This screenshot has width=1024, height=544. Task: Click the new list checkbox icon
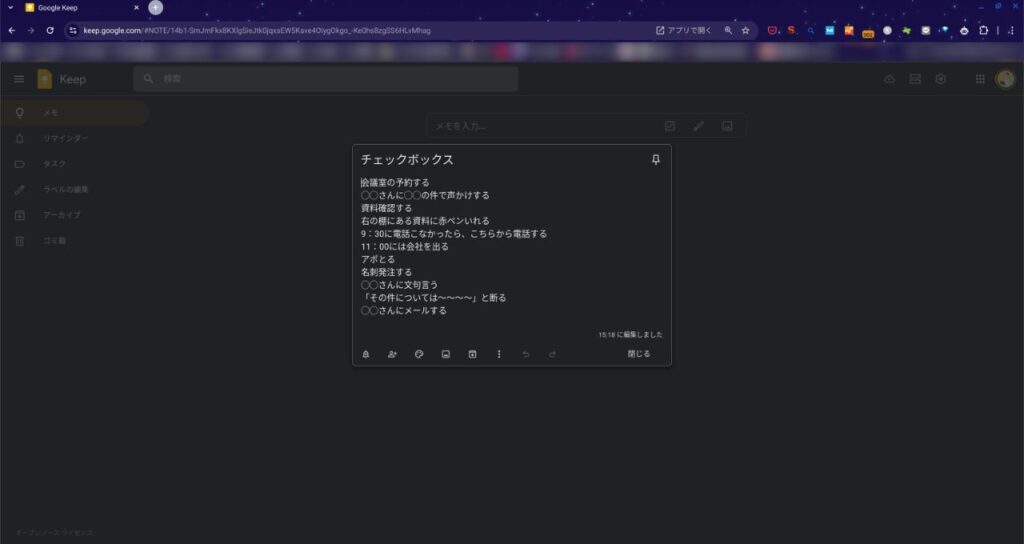(670, 126)
